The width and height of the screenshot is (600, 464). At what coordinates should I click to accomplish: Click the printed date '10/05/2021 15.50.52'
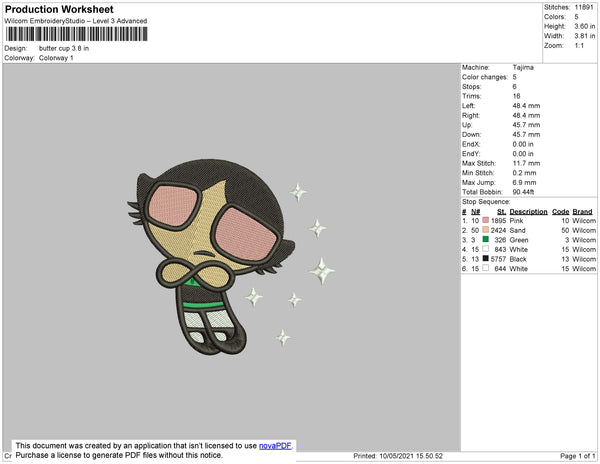click(x=411, y=456)
